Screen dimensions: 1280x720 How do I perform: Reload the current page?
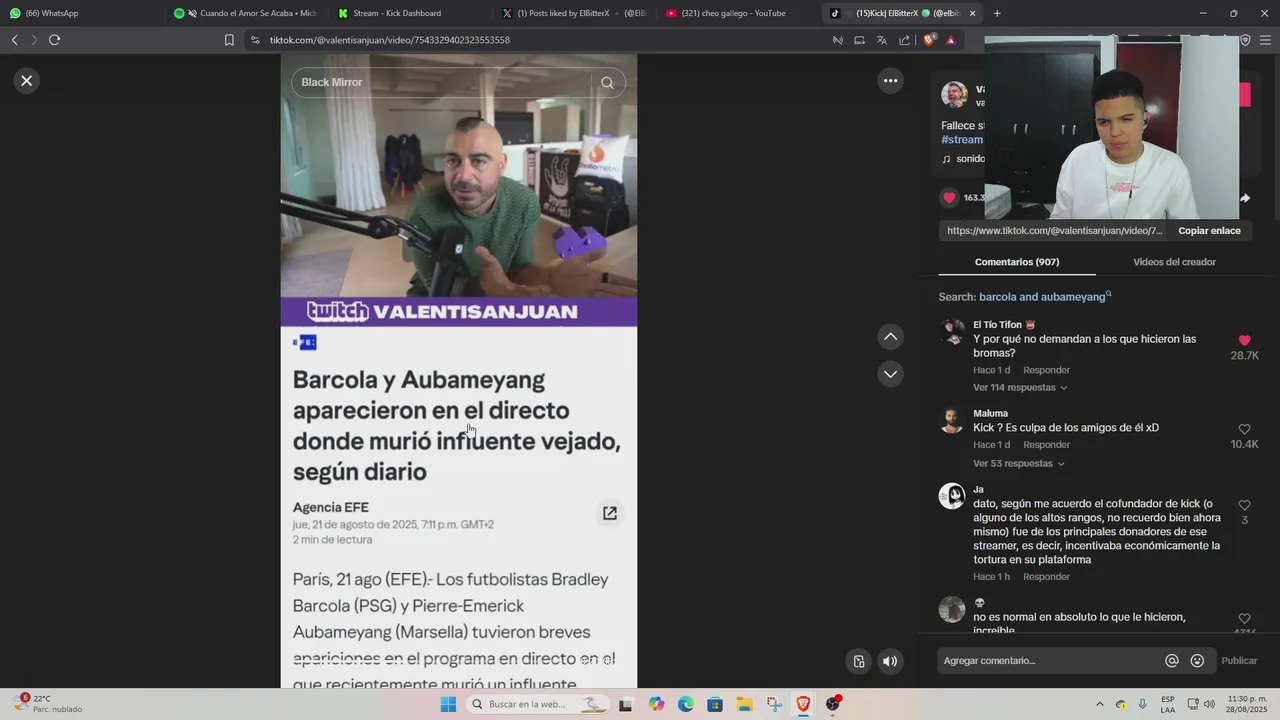[54, 40]
